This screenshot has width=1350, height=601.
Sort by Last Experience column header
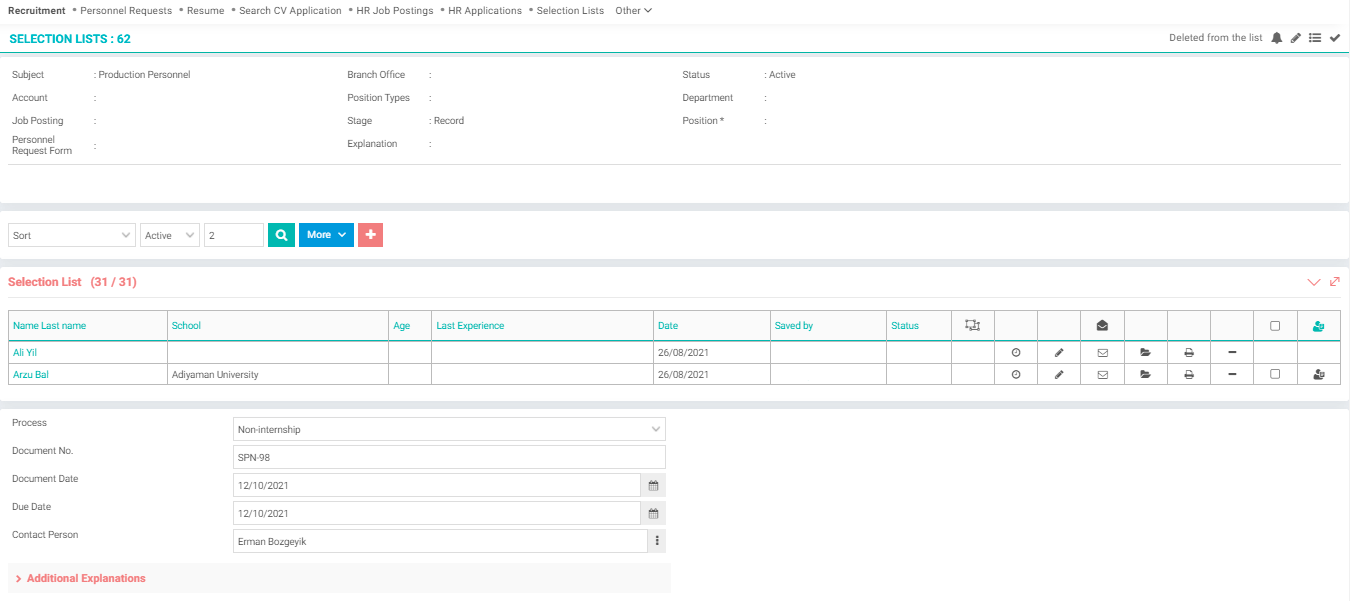coord(470,325)
